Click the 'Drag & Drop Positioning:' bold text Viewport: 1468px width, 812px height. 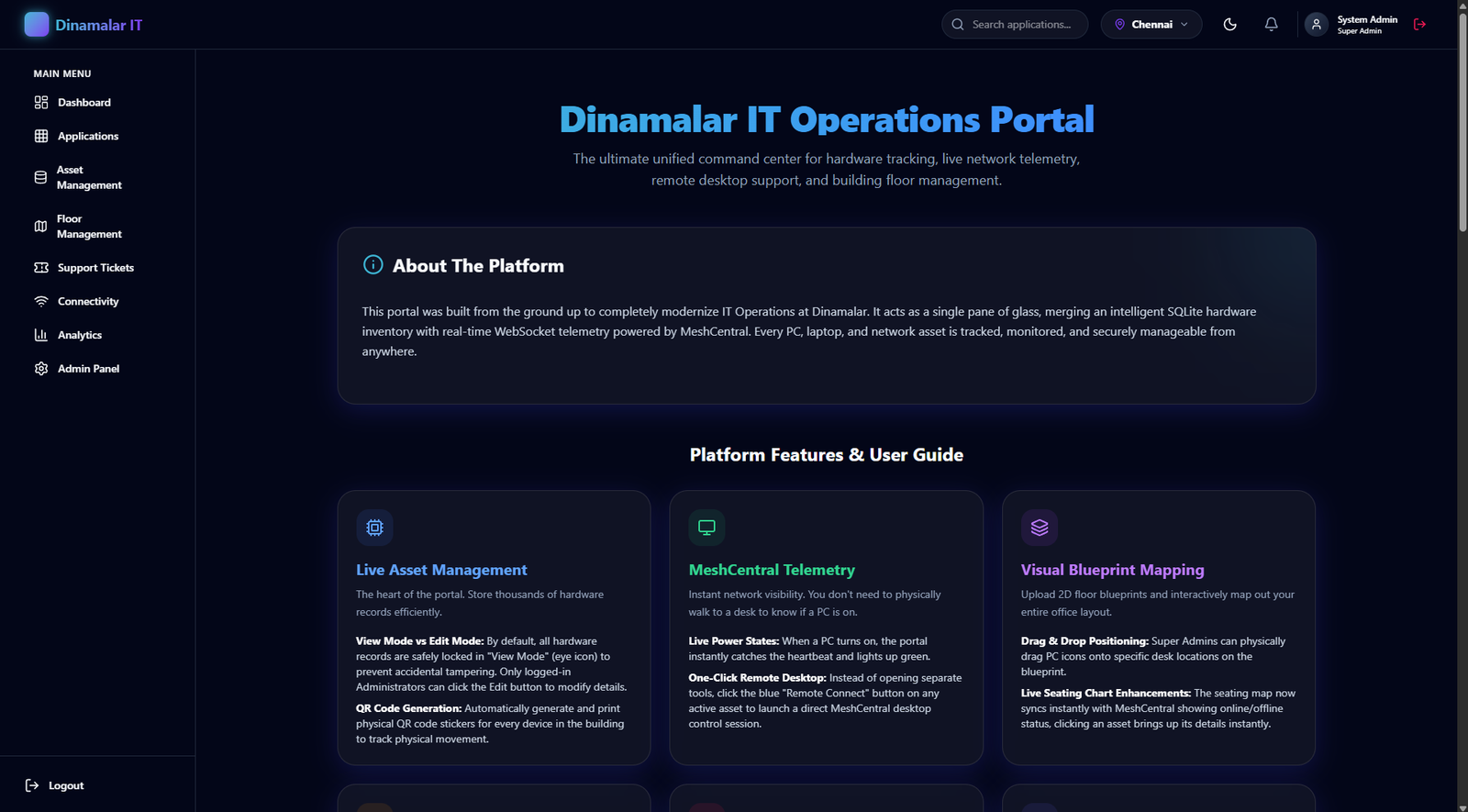(1084, 641)
